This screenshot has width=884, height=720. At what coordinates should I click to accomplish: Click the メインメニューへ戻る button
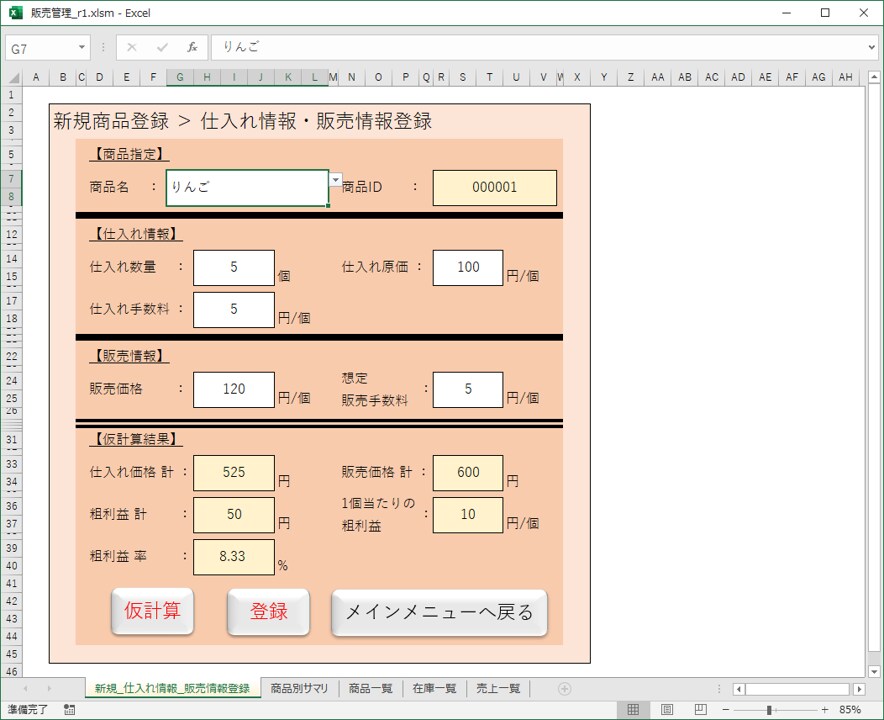(x=439, y=612)
